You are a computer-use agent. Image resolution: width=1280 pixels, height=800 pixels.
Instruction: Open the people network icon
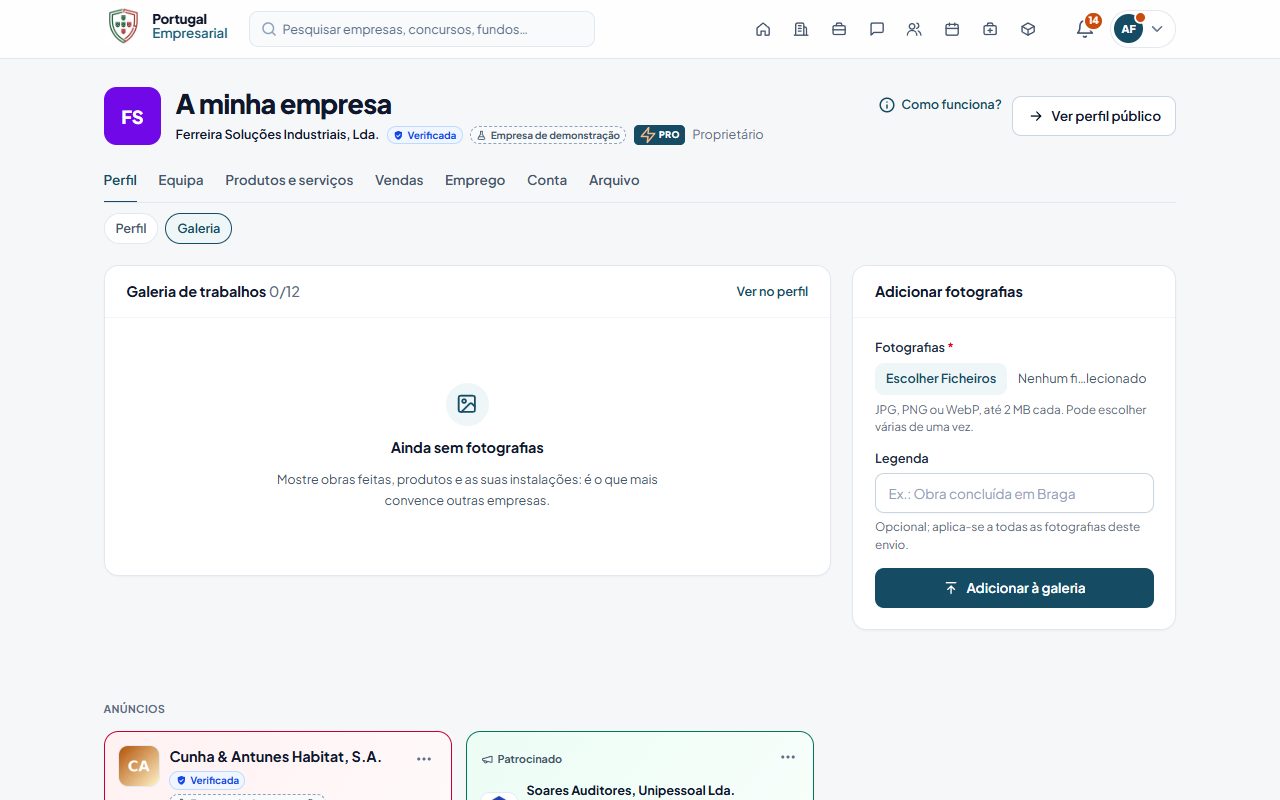coord(914,29)
